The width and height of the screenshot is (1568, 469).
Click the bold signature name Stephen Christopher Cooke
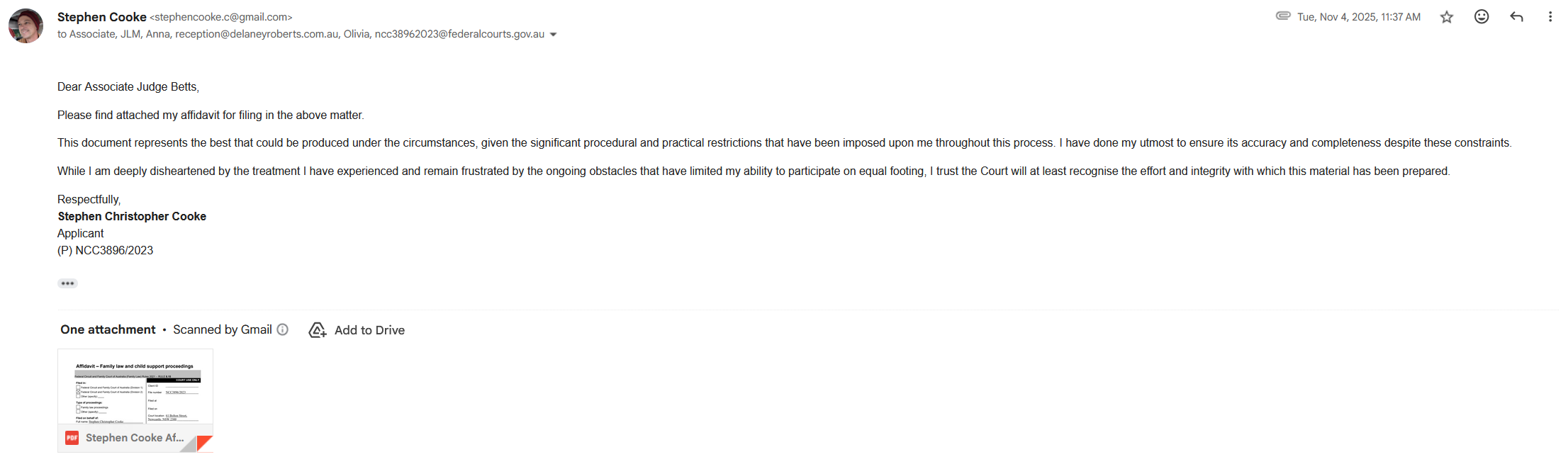tap(132, 216)
